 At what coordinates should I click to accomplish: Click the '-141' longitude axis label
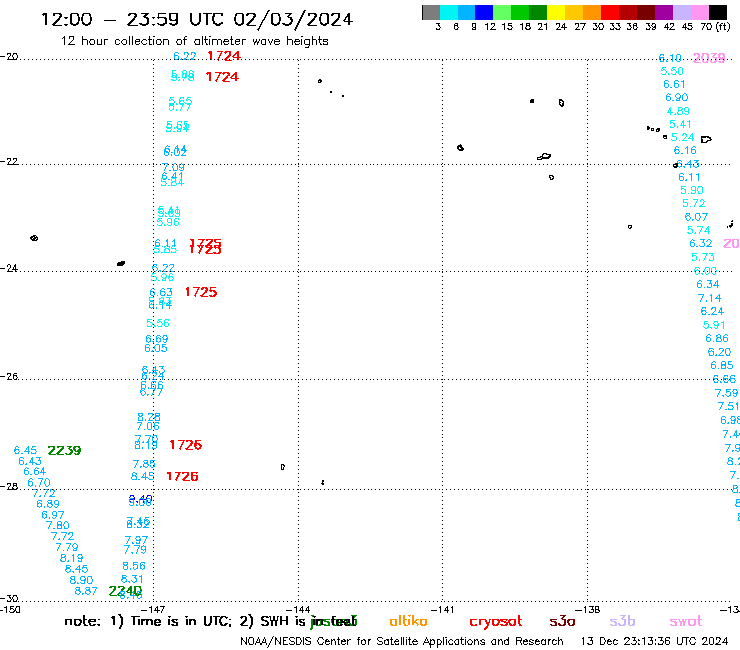[443, 609]
